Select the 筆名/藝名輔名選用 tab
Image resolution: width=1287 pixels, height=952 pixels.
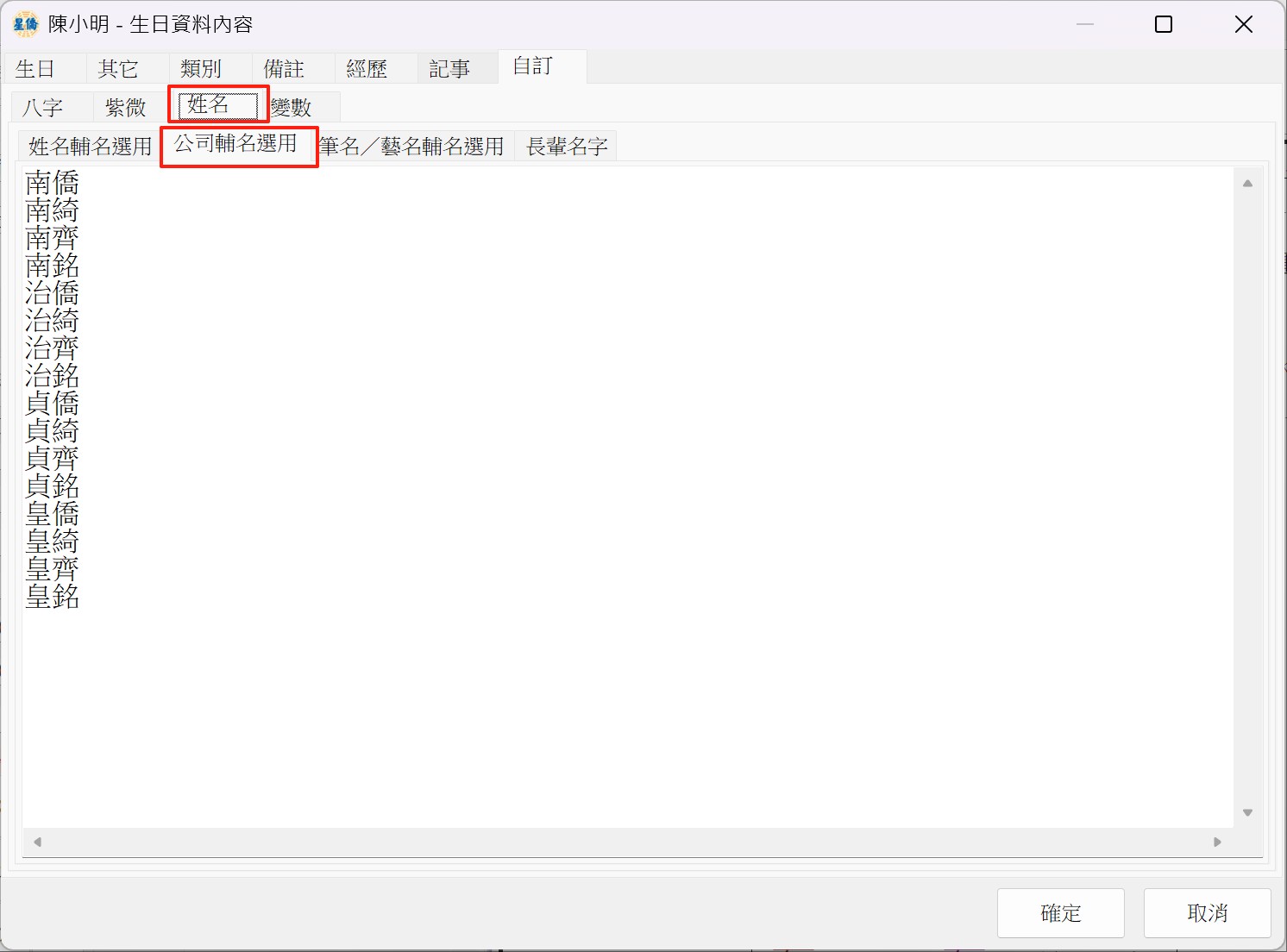[x=411, y=147]
